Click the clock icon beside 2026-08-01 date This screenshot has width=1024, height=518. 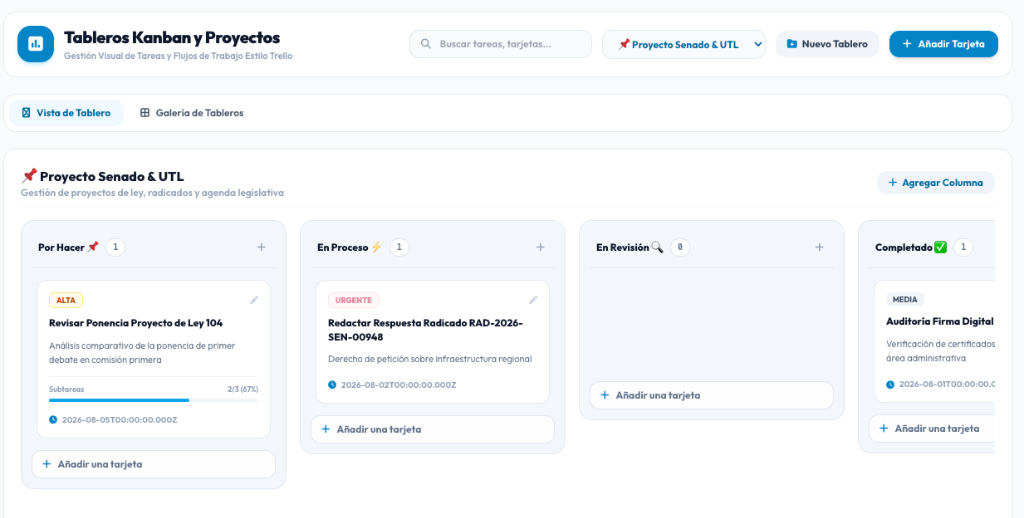coord(890,384)
